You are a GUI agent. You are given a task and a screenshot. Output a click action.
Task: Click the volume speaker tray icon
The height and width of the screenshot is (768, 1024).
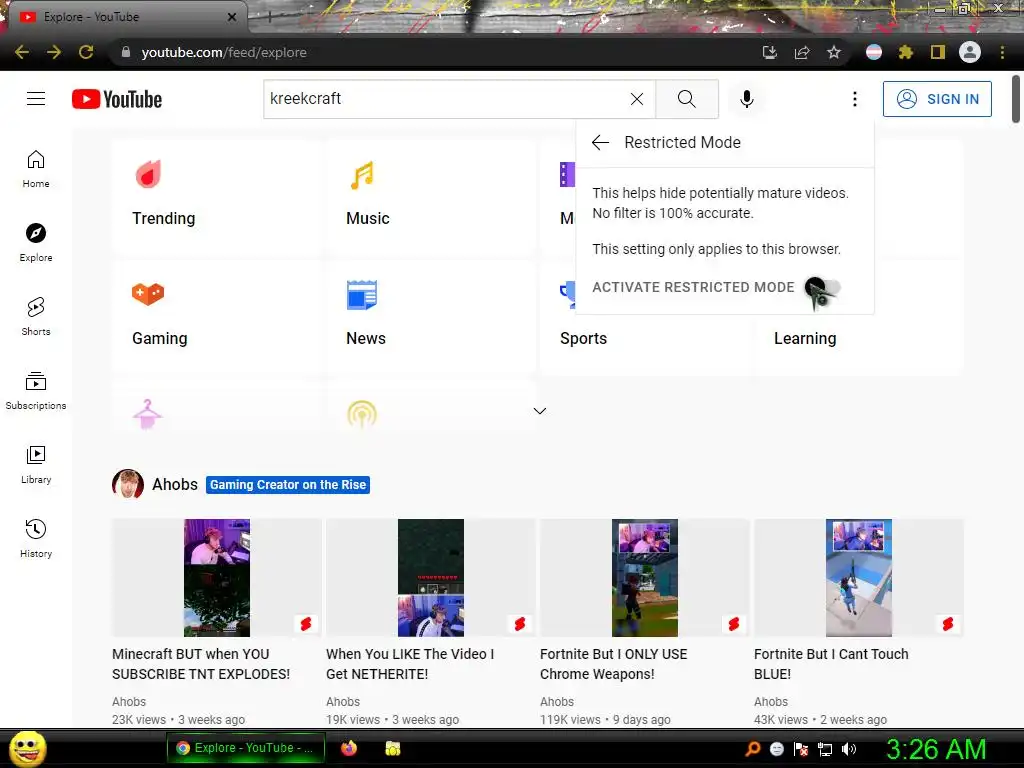[849, 749]
